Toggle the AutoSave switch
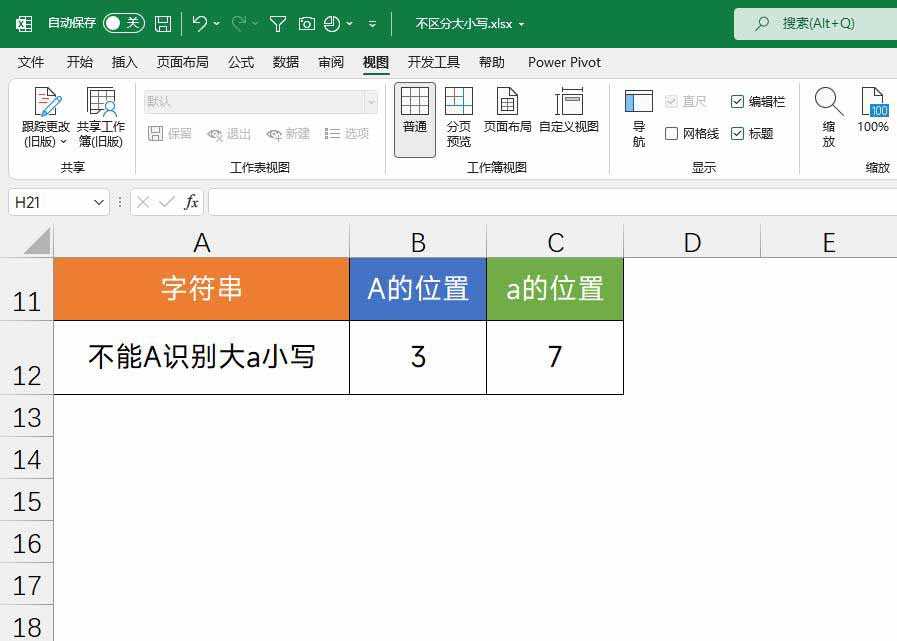 pos(123,23)
